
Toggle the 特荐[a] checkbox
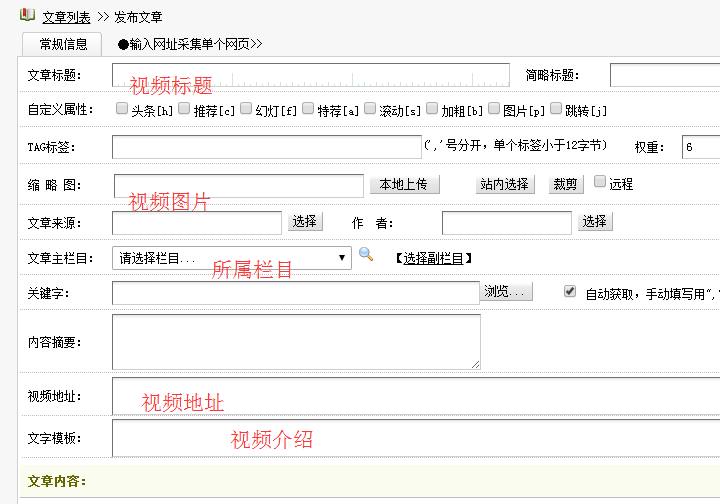308,108
